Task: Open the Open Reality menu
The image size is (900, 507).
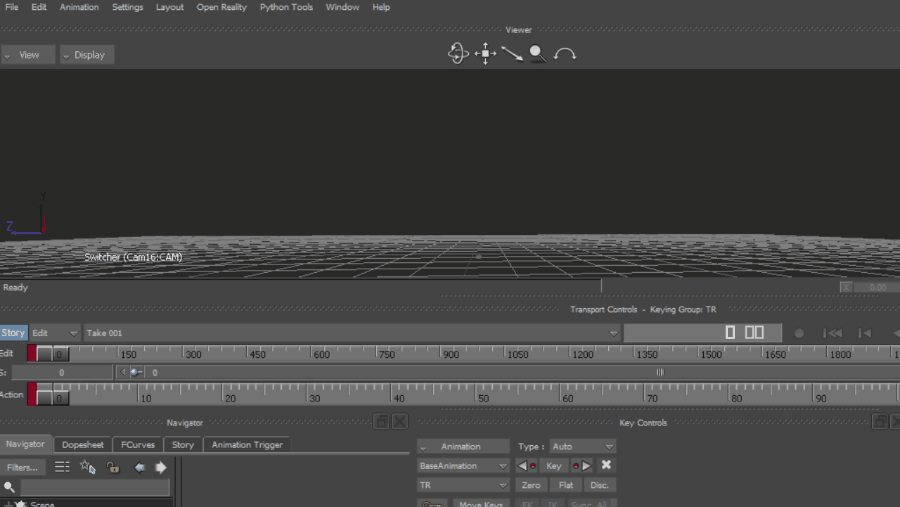Action: tap(222, 7)
